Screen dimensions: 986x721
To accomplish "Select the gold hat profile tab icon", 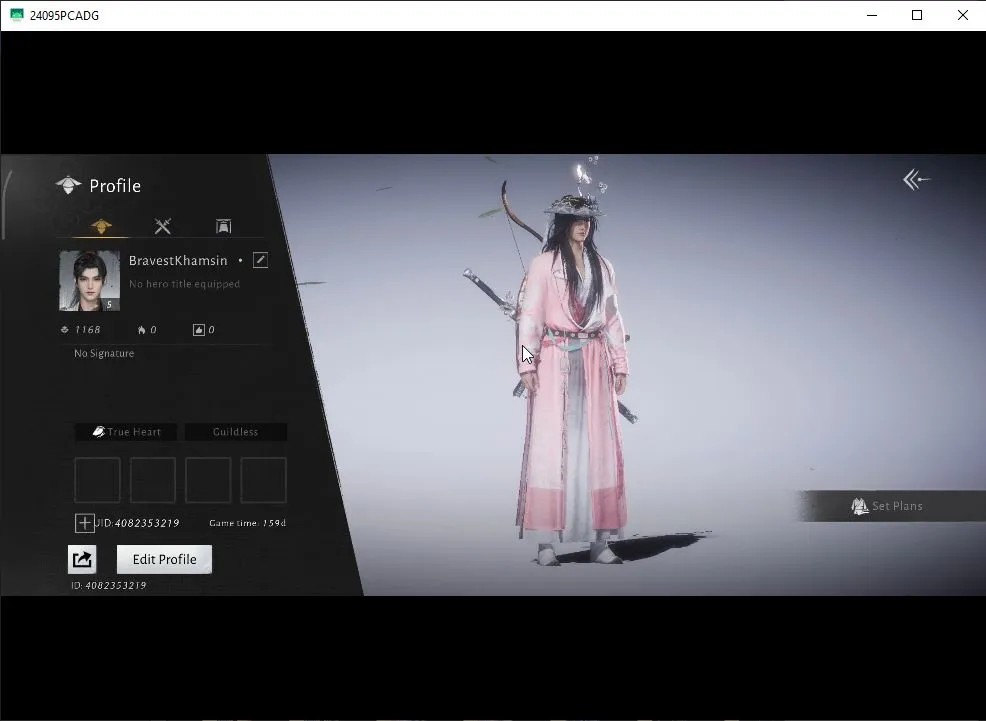I will tap(101, 226).
